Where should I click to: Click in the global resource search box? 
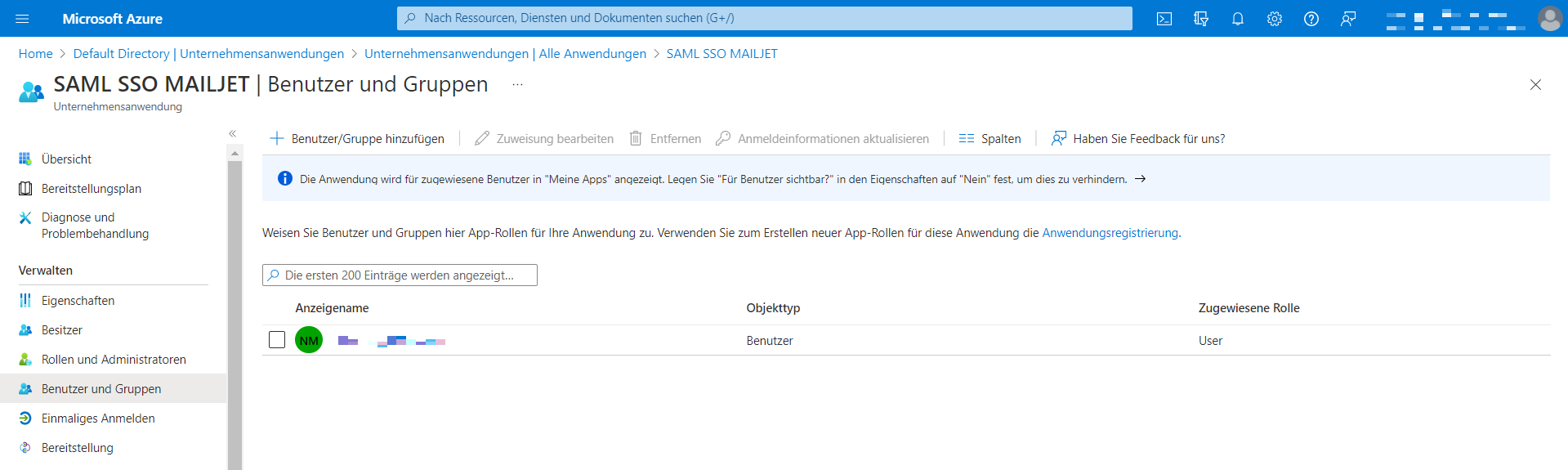click(x=765, y=18)
